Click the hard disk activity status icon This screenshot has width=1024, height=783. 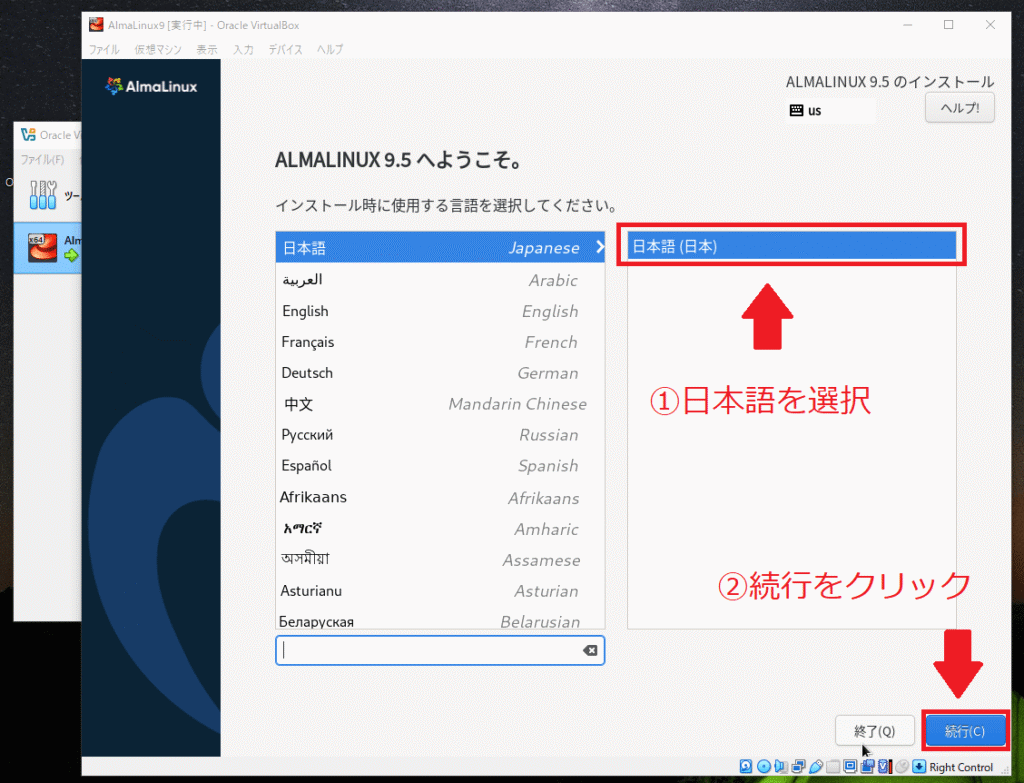pyautogui.click(x=746, y=766)
